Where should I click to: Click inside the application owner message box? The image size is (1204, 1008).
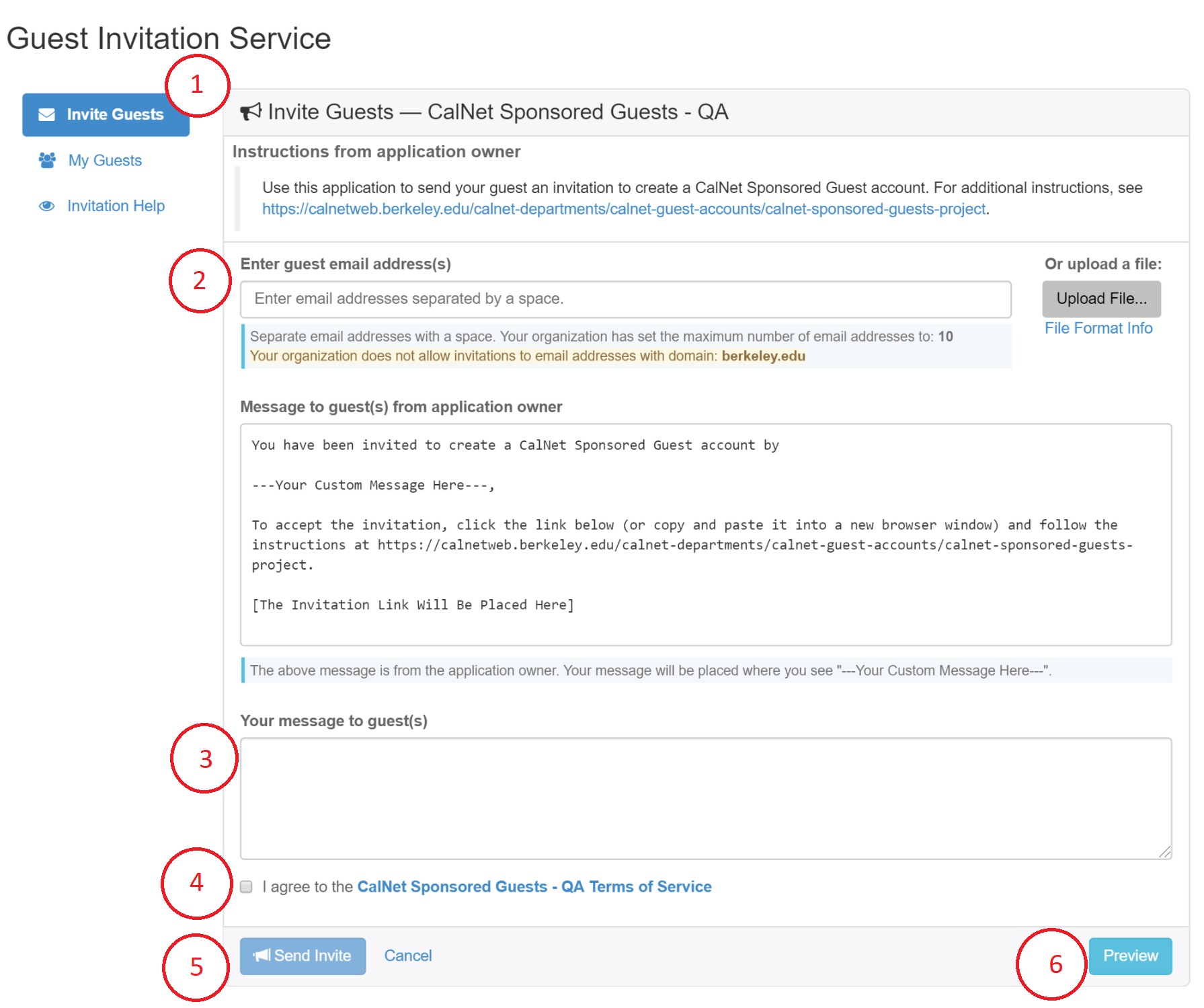[x=706, y=535]
